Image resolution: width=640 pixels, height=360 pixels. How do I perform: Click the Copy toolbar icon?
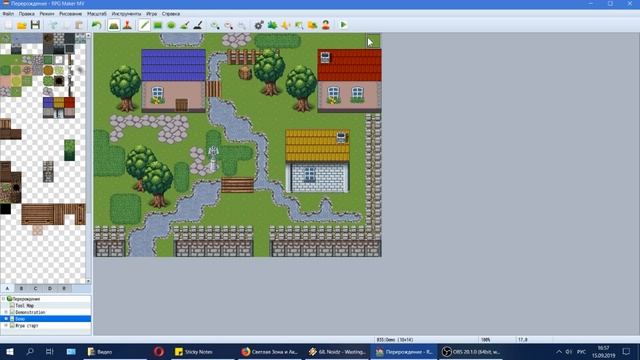[x=66, y=25]
